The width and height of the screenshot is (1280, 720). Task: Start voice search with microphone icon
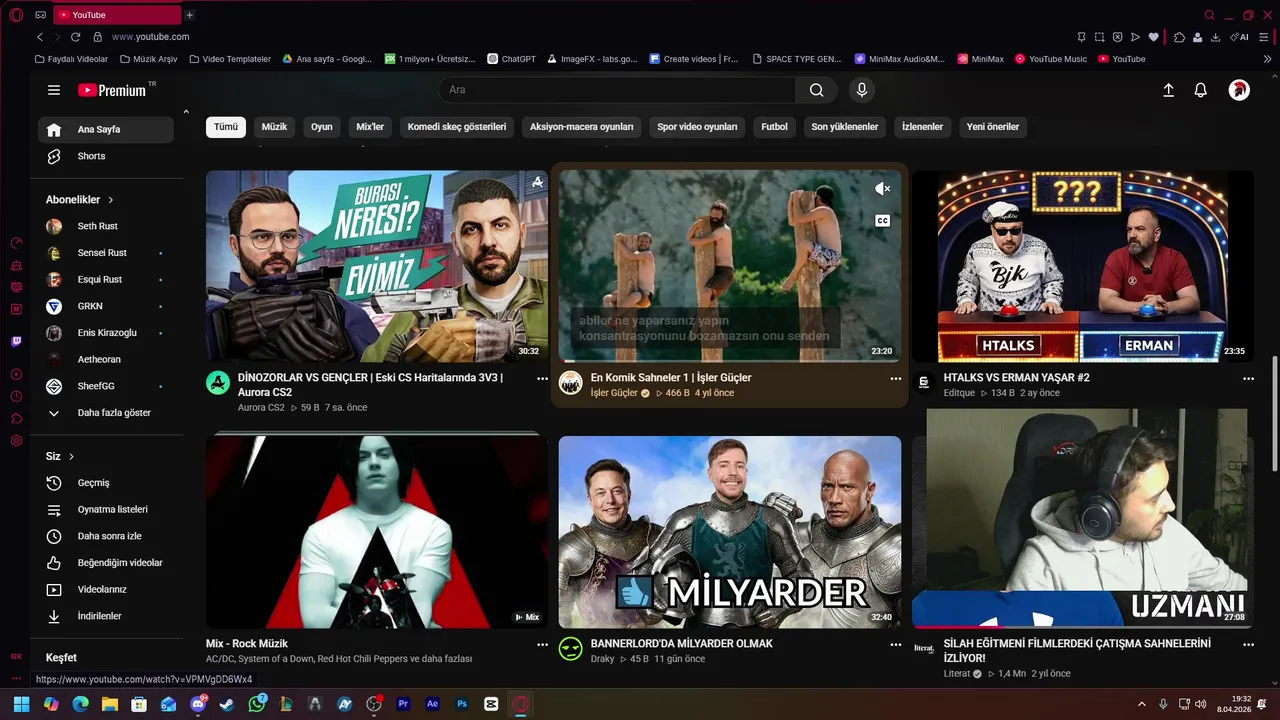[862, 90]
